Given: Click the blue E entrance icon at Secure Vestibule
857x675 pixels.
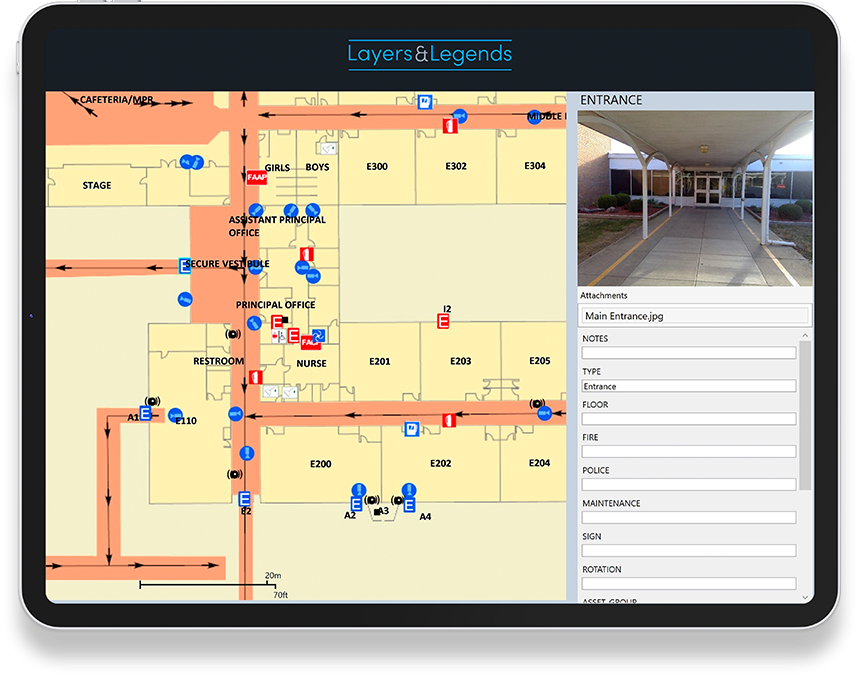Looking at the screenshot, I should tap(185, 266).
